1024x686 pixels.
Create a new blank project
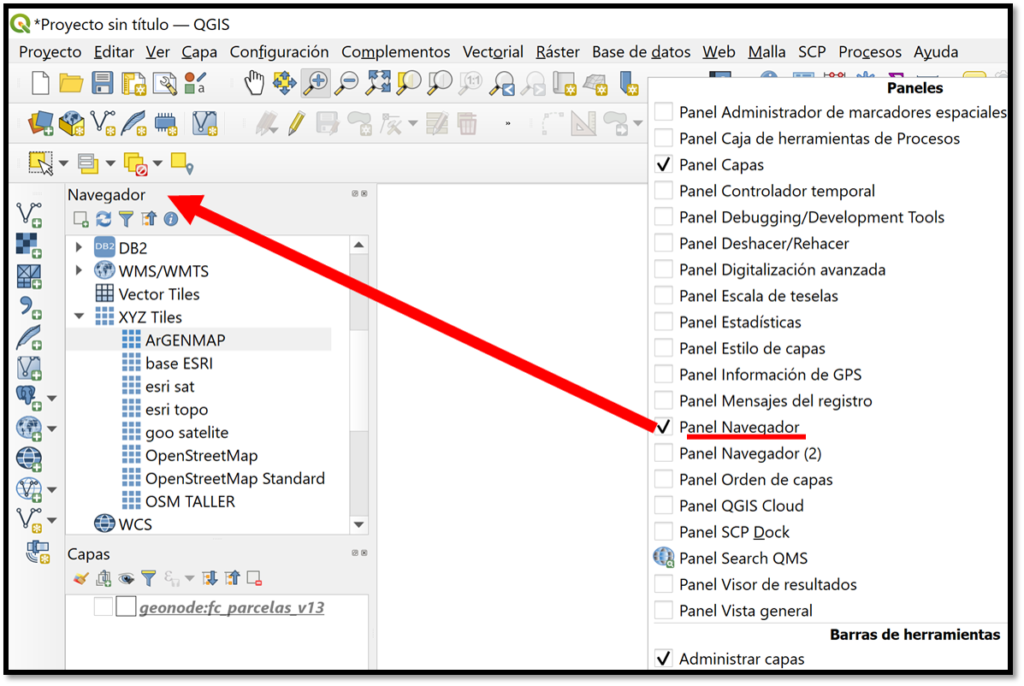40,84
